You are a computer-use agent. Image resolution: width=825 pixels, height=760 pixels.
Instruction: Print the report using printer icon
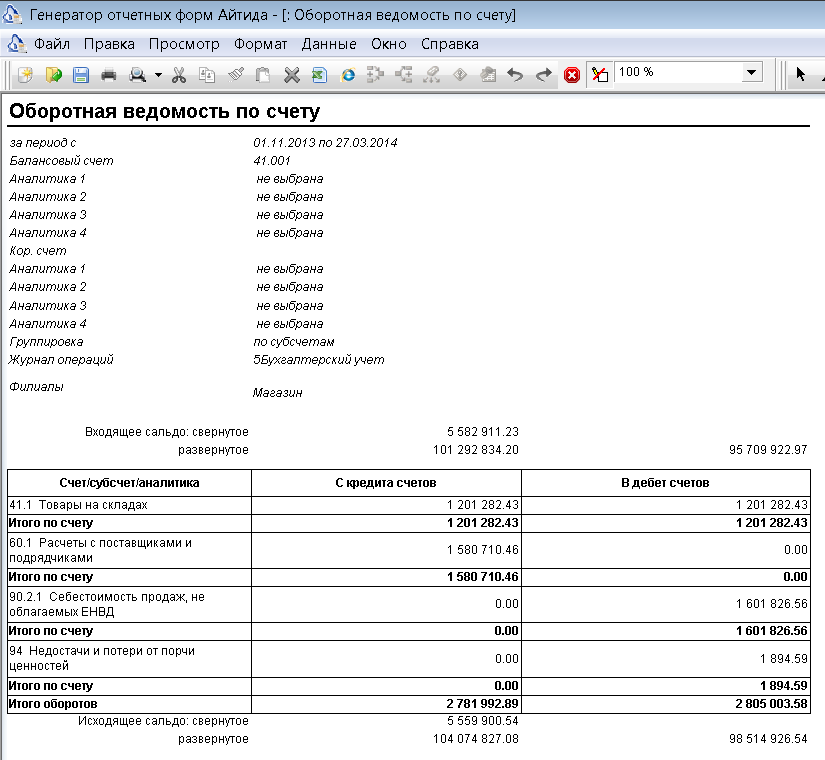click(108, 75)
